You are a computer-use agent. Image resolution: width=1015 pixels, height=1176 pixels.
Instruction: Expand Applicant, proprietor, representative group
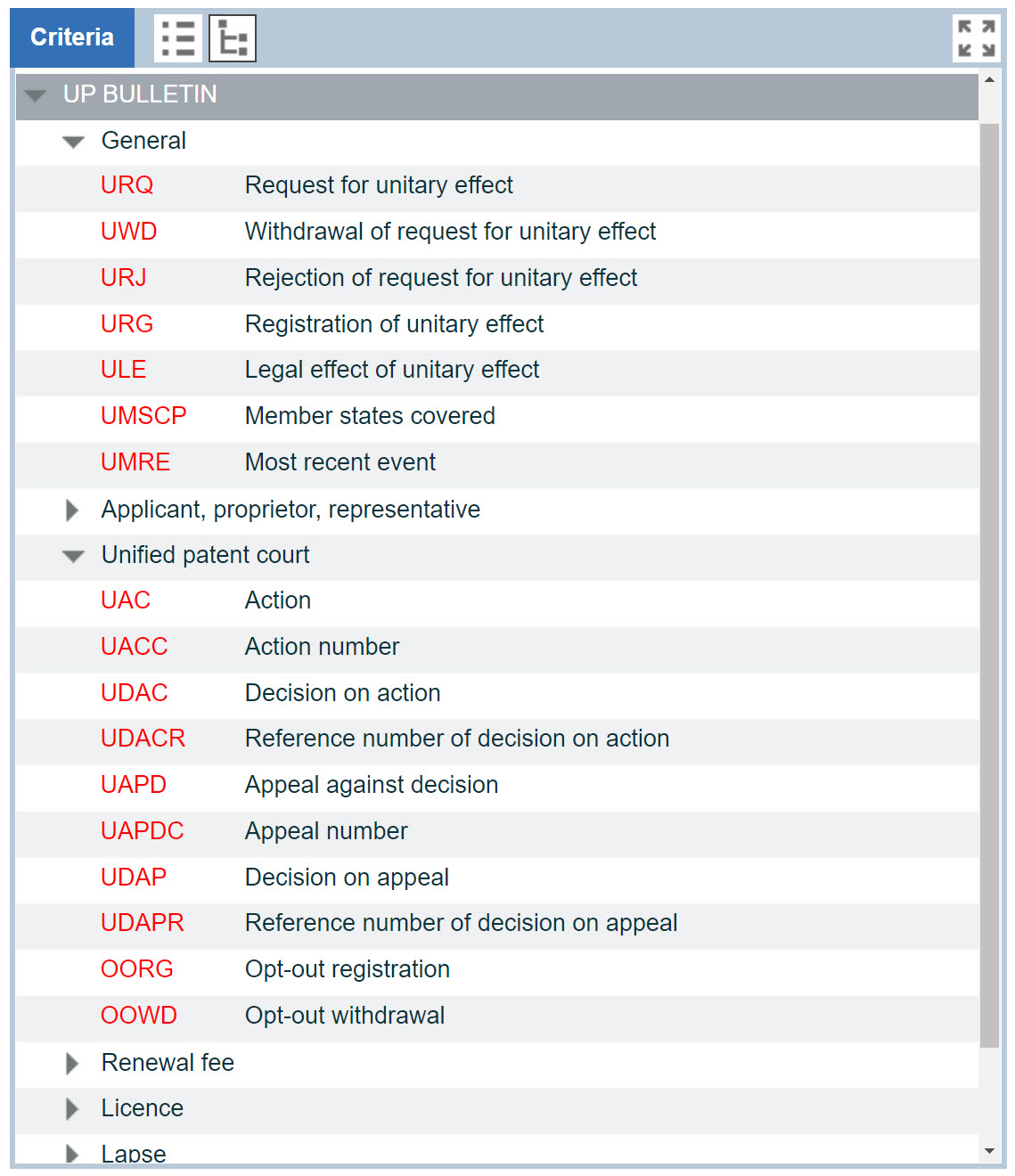pos(73,510)
